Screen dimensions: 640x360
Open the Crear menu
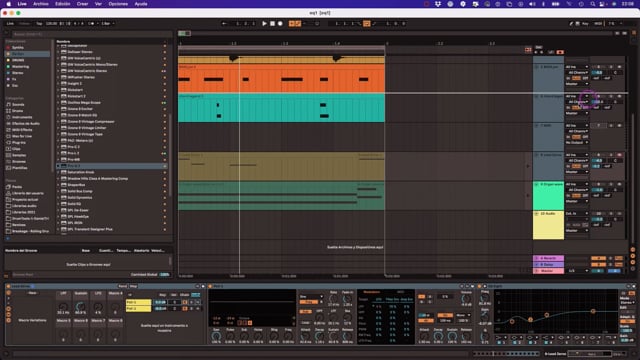coord(82,4)
